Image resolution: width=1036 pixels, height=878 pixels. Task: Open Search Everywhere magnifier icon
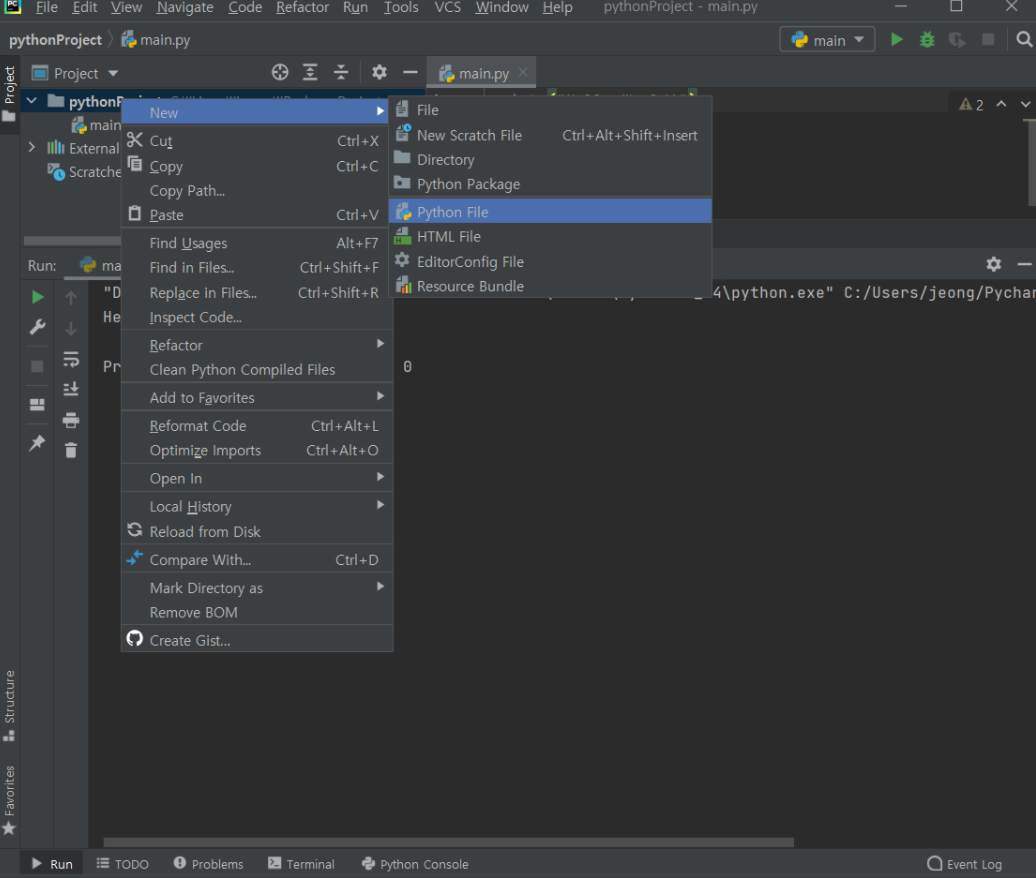coord(1023,40)
